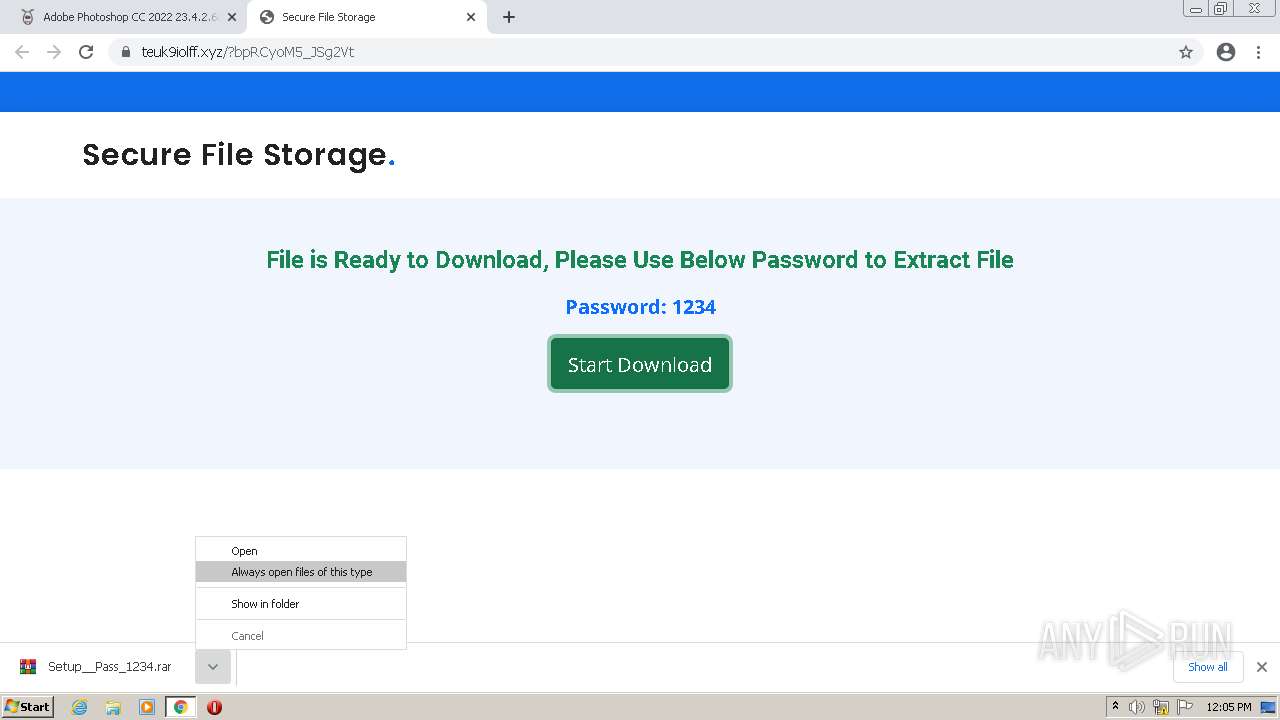Choose Open from the download context menu
The image size is (1280, 720).
click(301, 551)
